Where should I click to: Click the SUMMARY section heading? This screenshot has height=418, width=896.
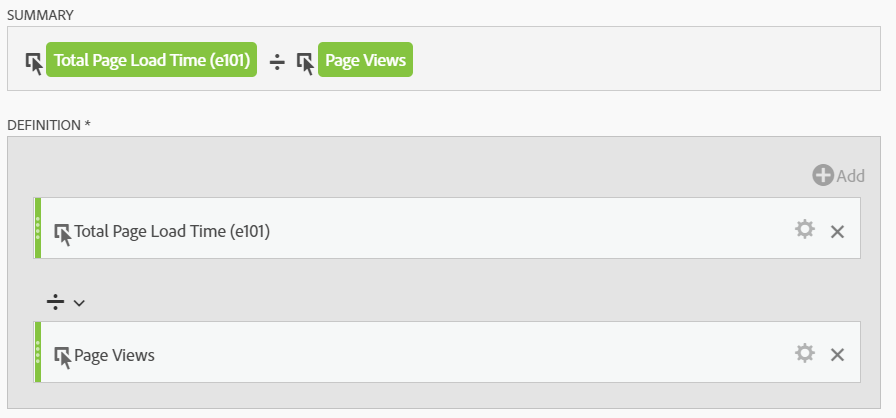click(x=40, y=15)
